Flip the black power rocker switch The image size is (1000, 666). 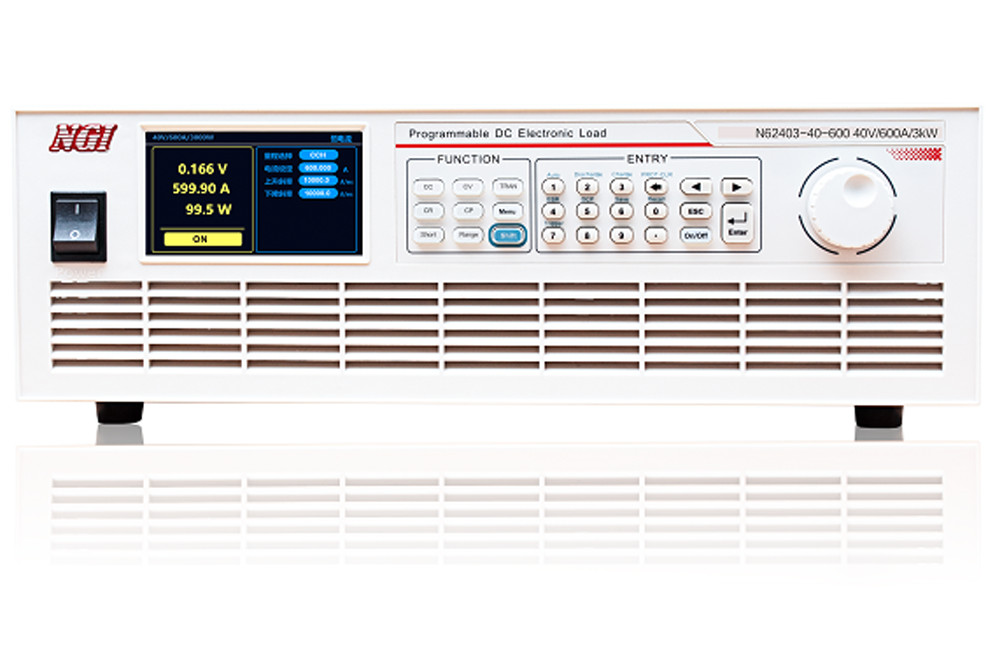click(78, 226)
